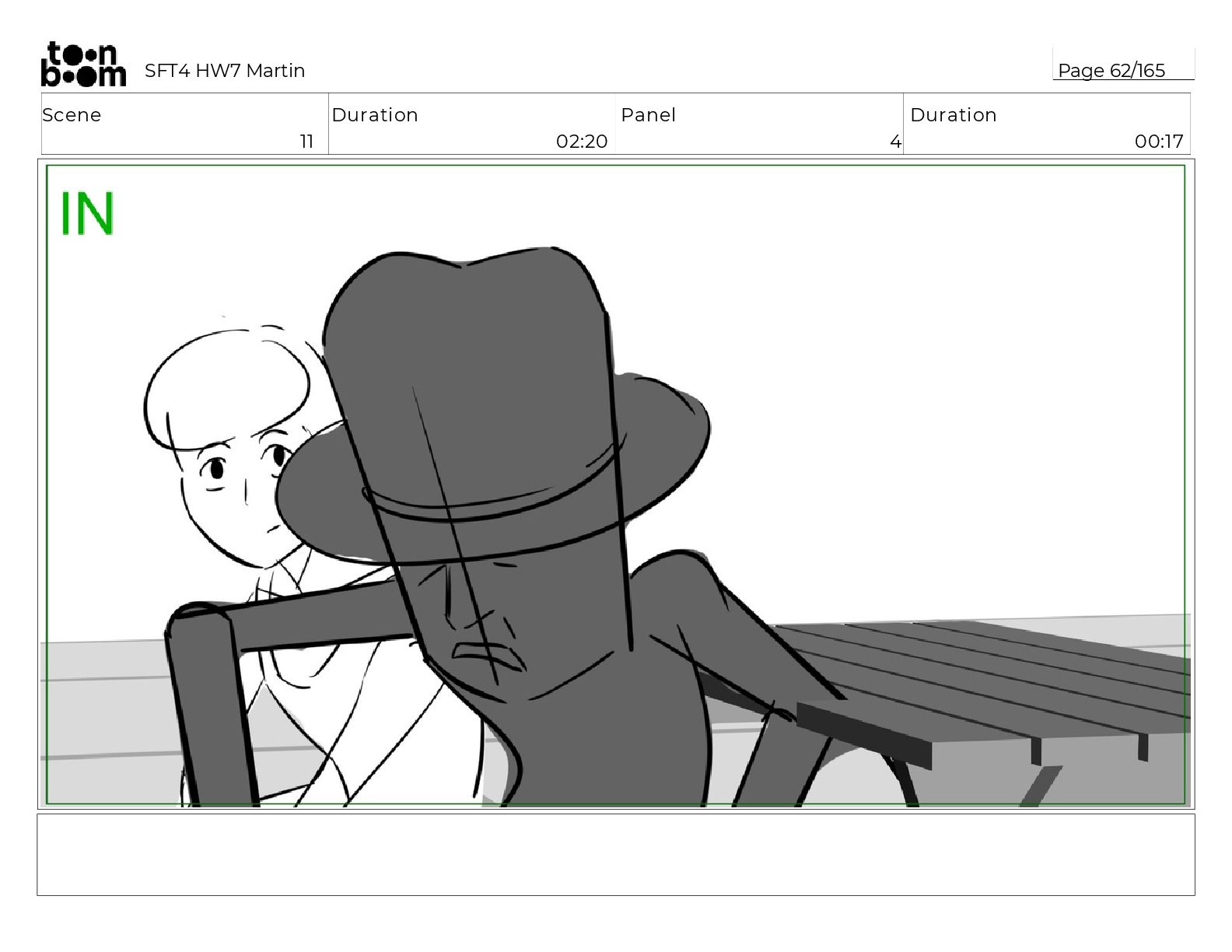The height and width of the screenshot is (952, 1232).
Task: Click the 'Panel' header label
Action: [x=648, y=115]
